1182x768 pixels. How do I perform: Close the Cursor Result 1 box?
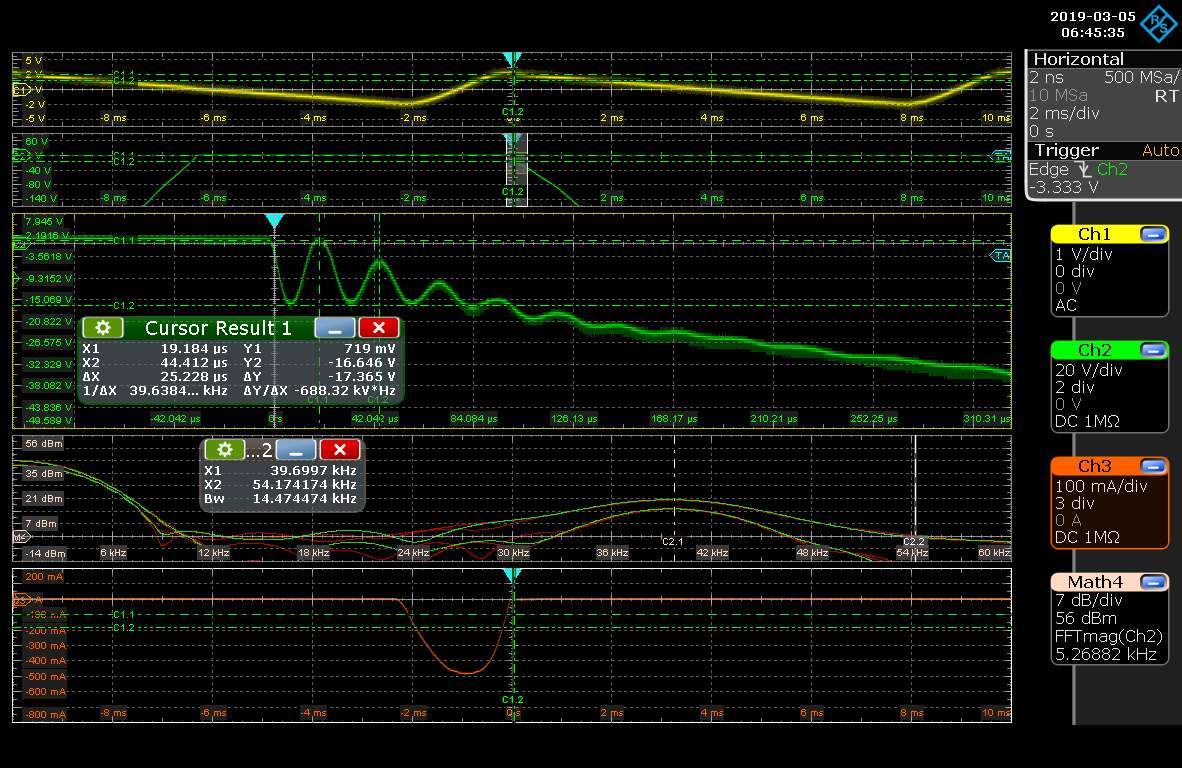pos(379,328)
